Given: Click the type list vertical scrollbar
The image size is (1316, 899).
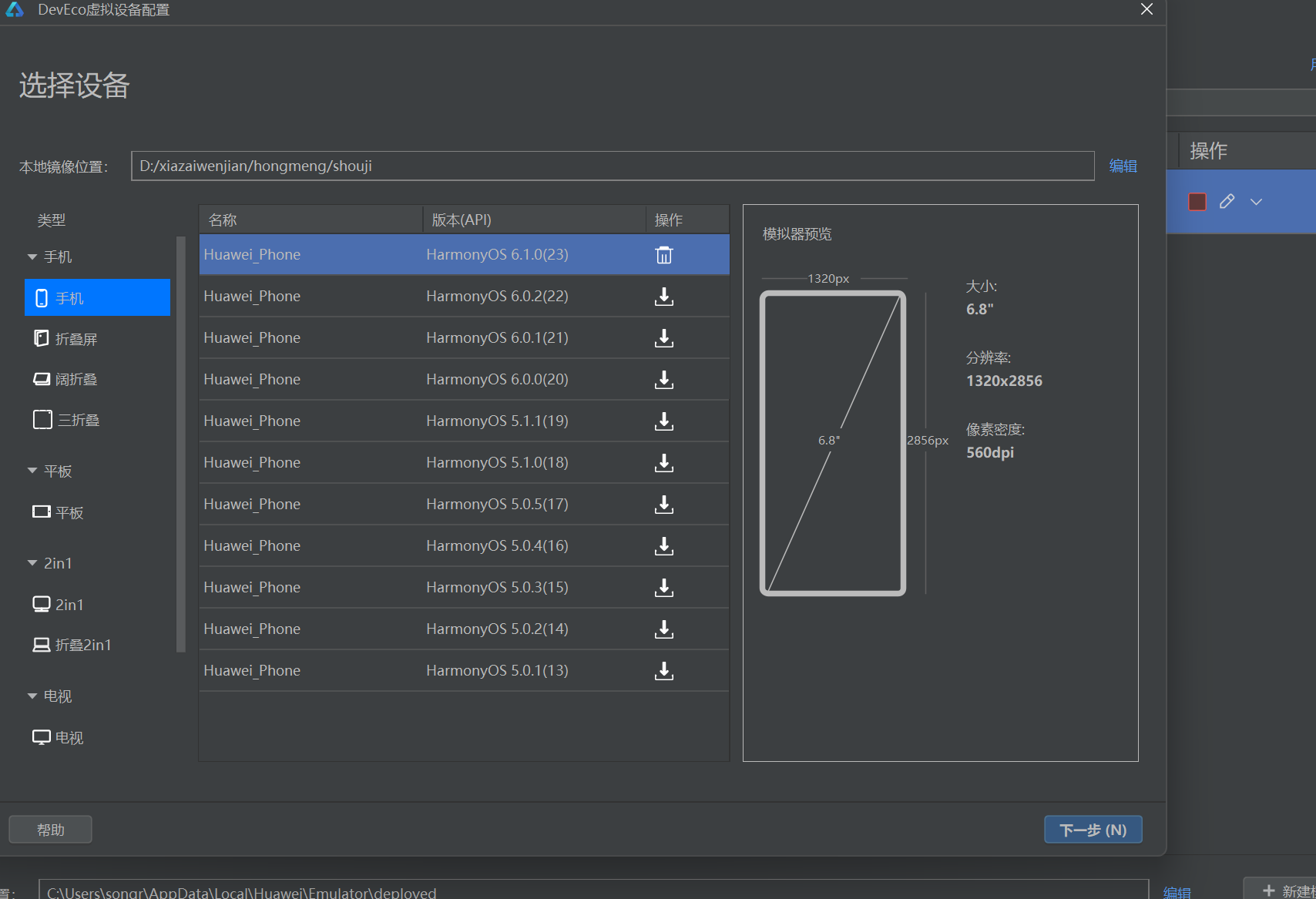Looking at the screenshot, I should (x=181, y=444).
